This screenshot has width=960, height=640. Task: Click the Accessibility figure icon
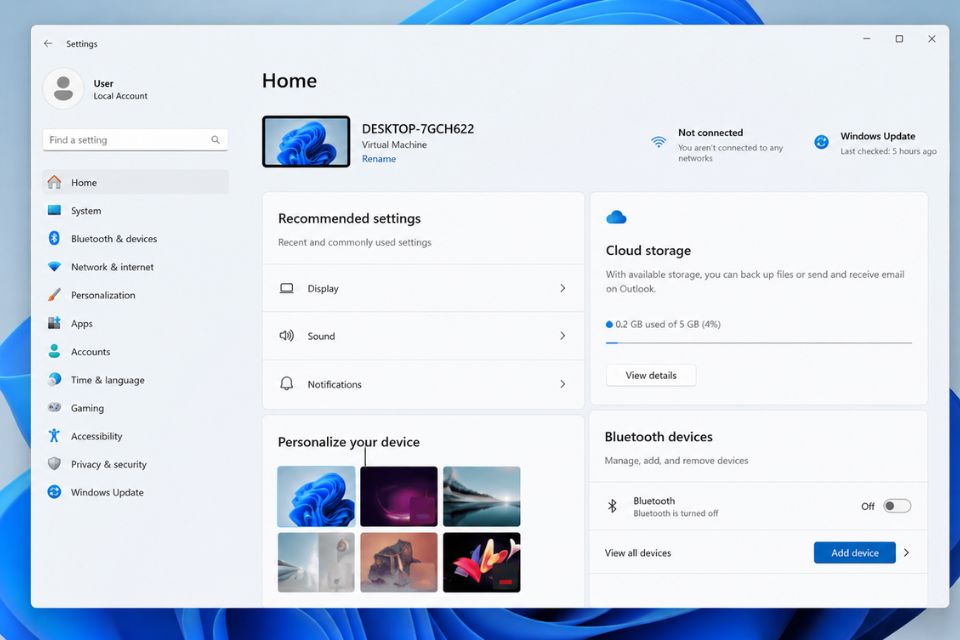coord(54,435)
